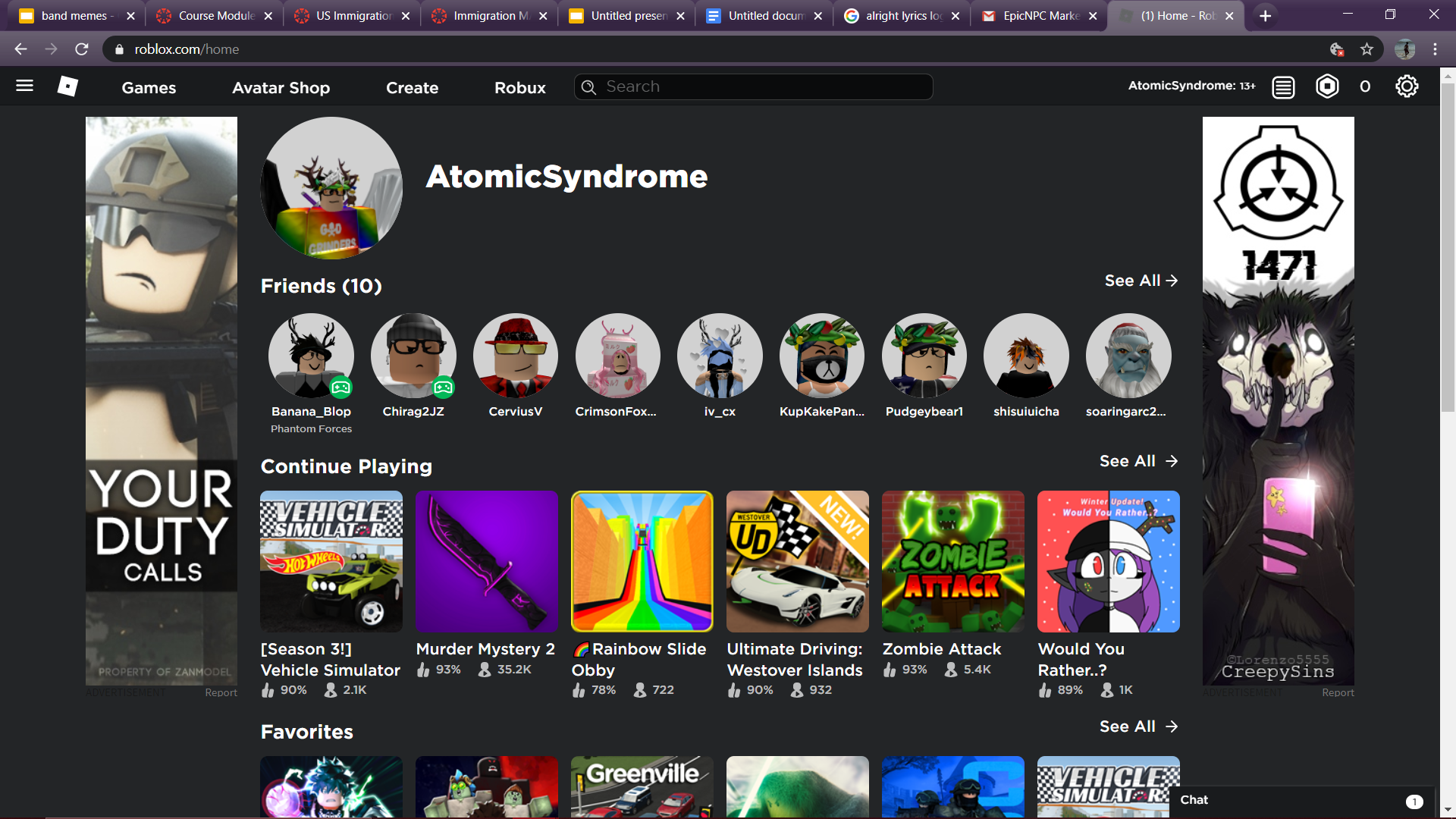Click Banana_Blop in-game status icon
The height and width of the screenshot is (819, 1456).
[340, 388]
